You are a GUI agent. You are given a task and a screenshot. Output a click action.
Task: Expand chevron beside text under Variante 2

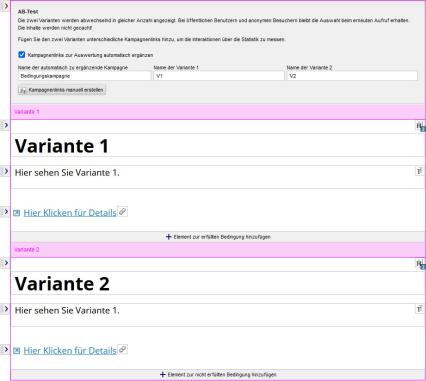[x=5, y=309]
